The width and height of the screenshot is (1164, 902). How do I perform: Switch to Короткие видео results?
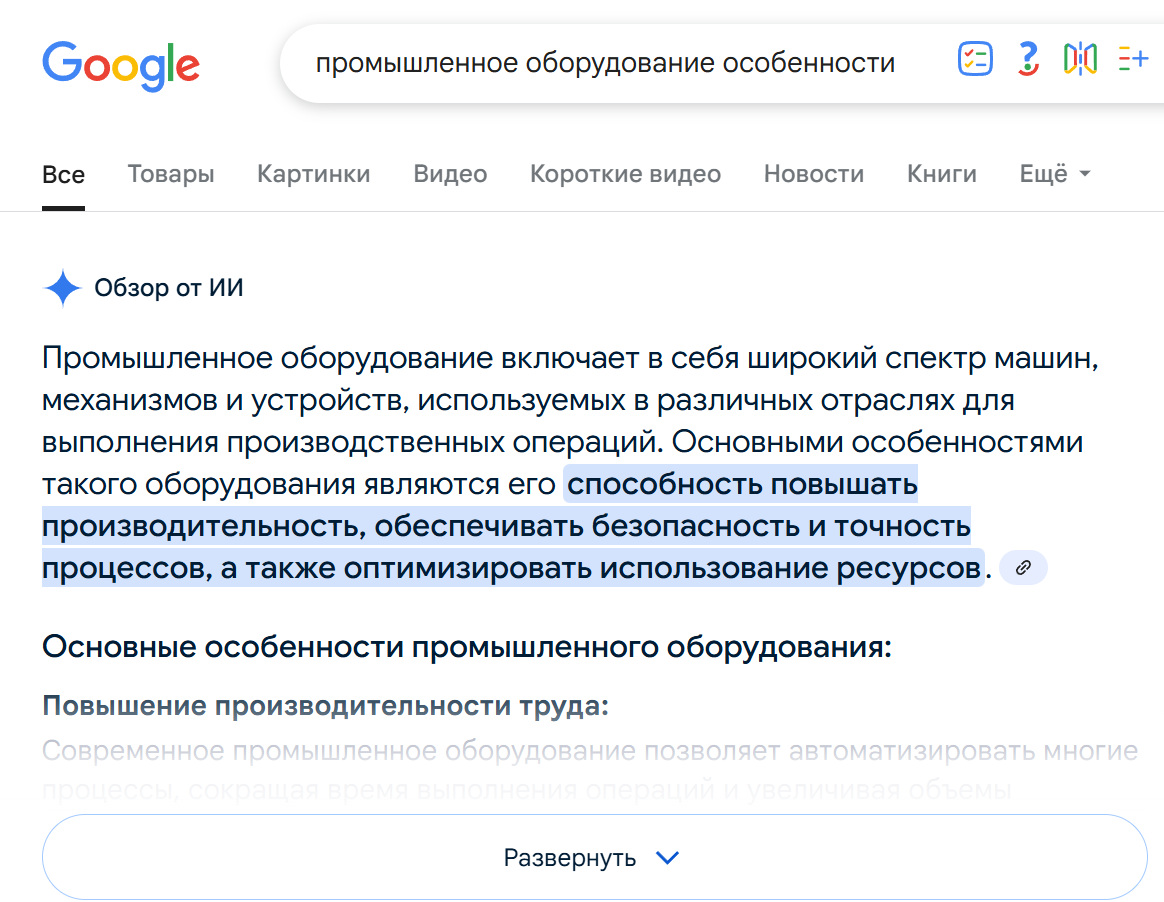point(625,173)
